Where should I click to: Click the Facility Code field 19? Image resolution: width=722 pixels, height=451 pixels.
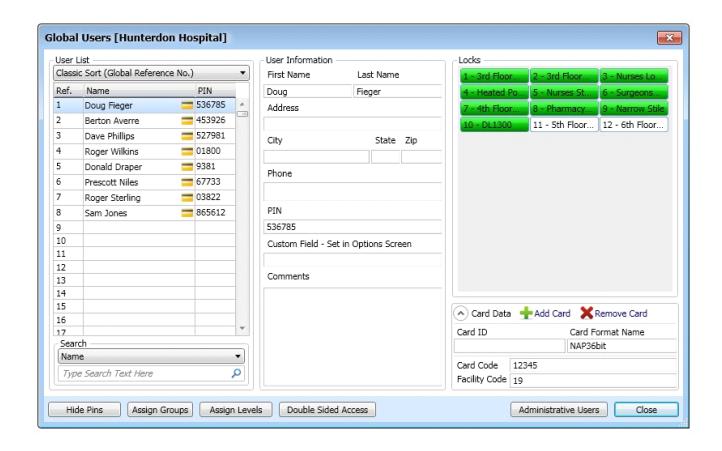[593, 381]
